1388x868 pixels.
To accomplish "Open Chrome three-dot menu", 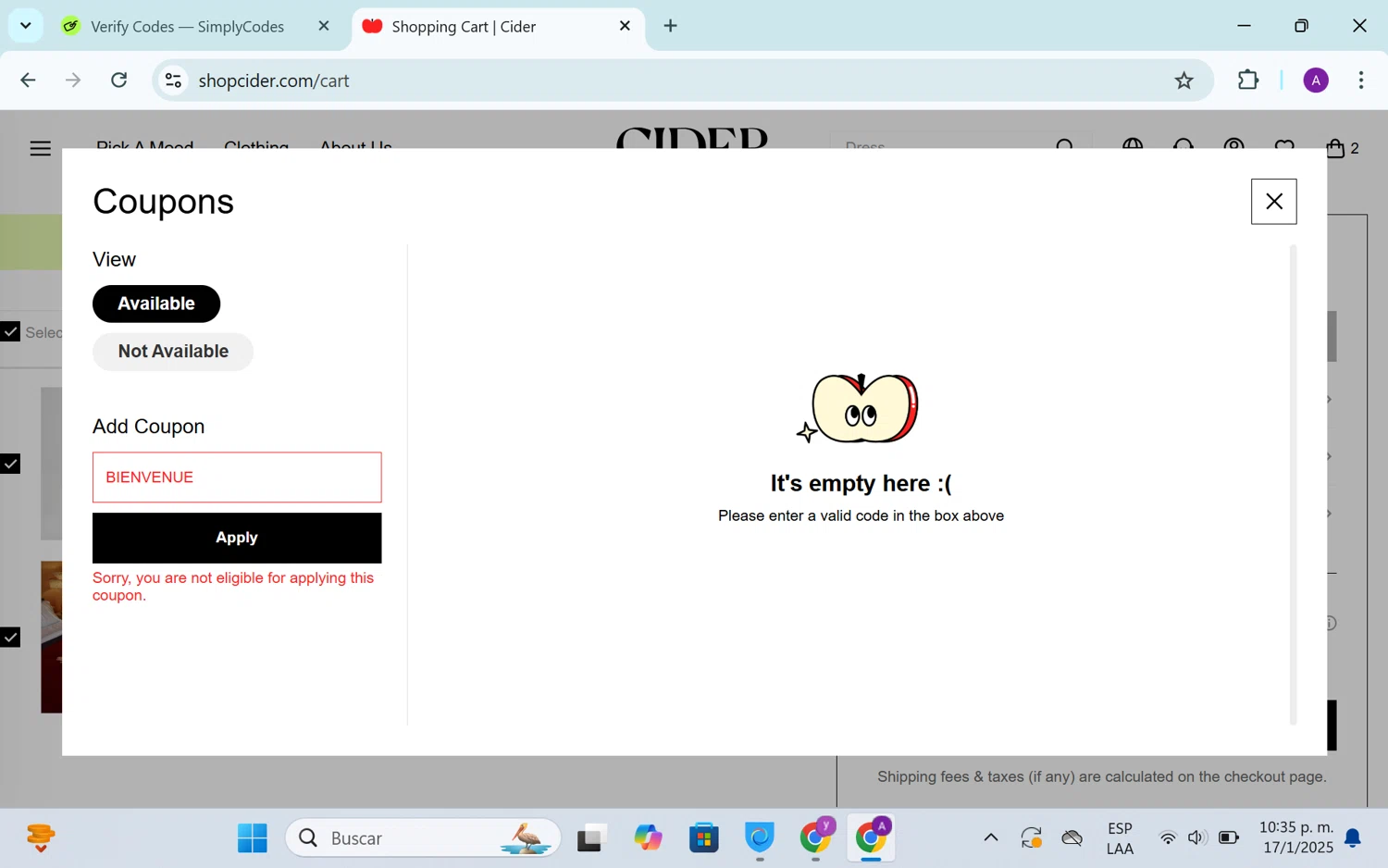I will [x=1360, y=81].
